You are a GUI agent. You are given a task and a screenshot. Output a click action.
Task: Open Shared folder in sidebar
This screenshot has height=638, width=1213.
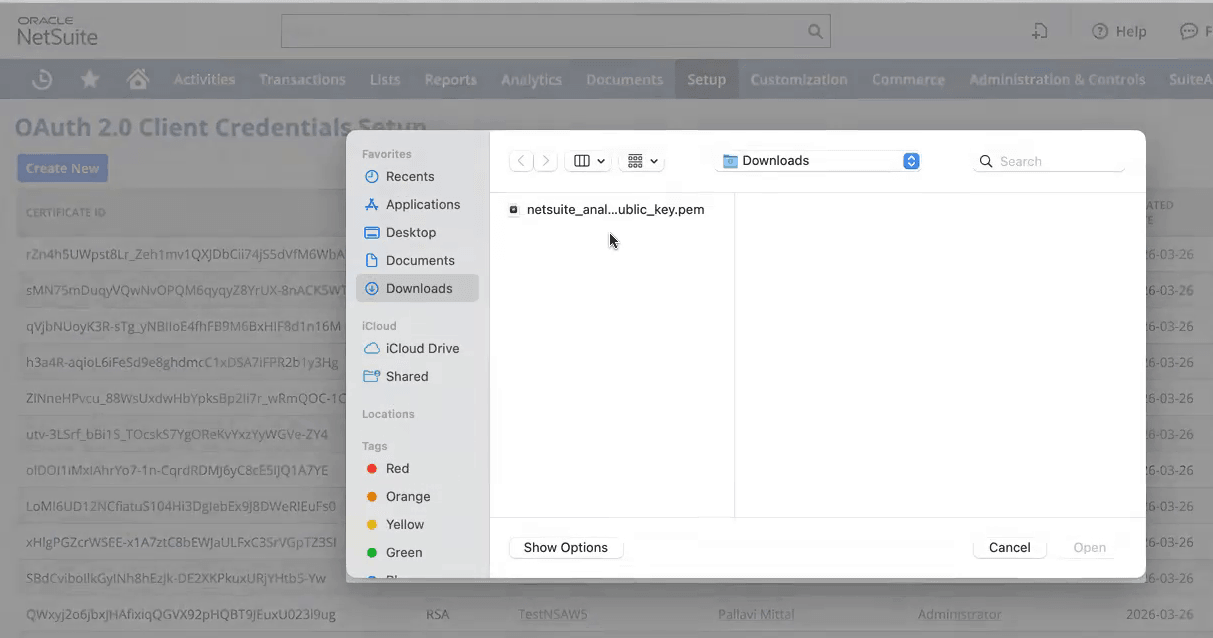coord(407,376)
